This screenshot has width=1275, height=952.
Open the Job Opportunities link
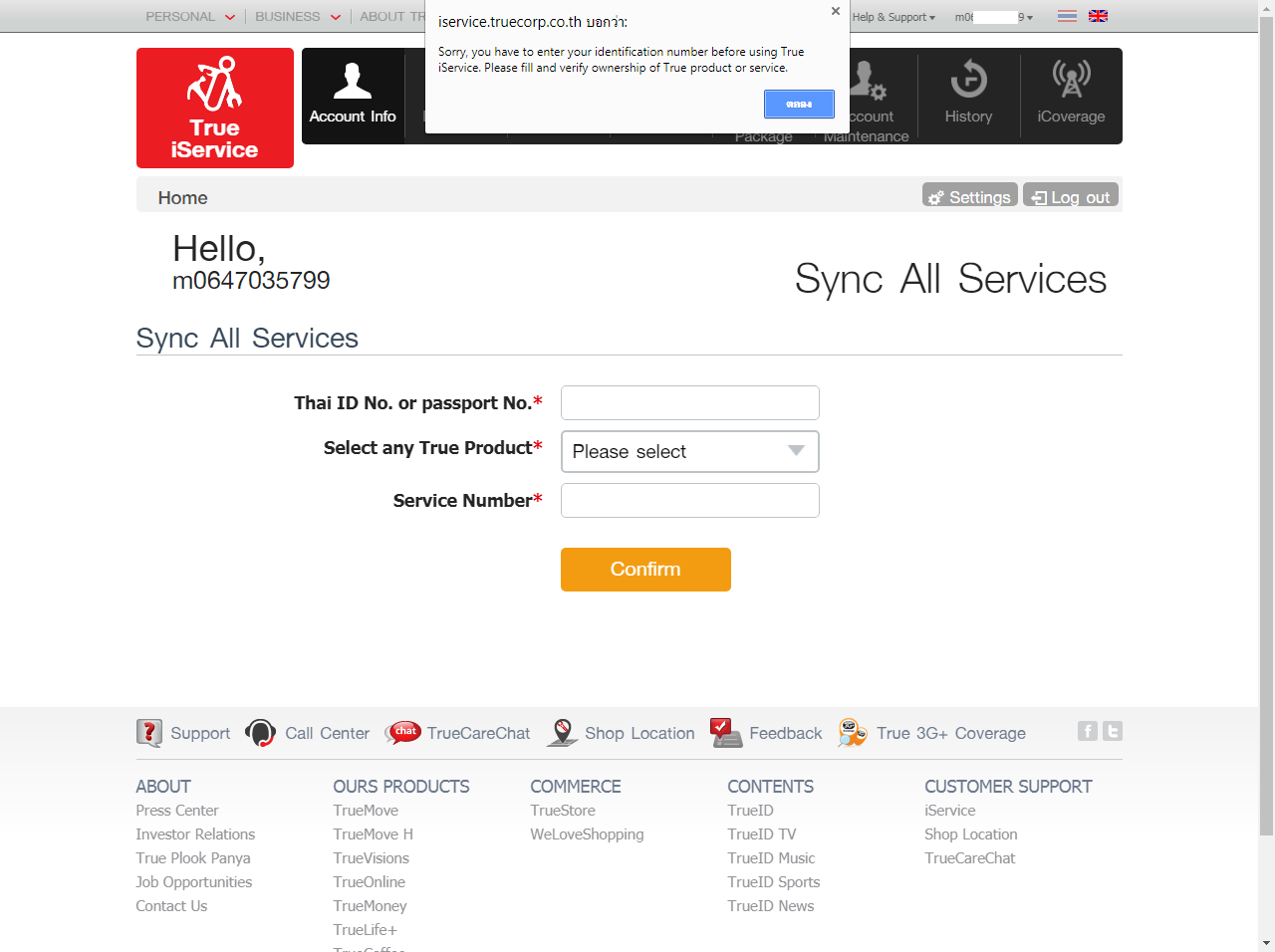194,882
